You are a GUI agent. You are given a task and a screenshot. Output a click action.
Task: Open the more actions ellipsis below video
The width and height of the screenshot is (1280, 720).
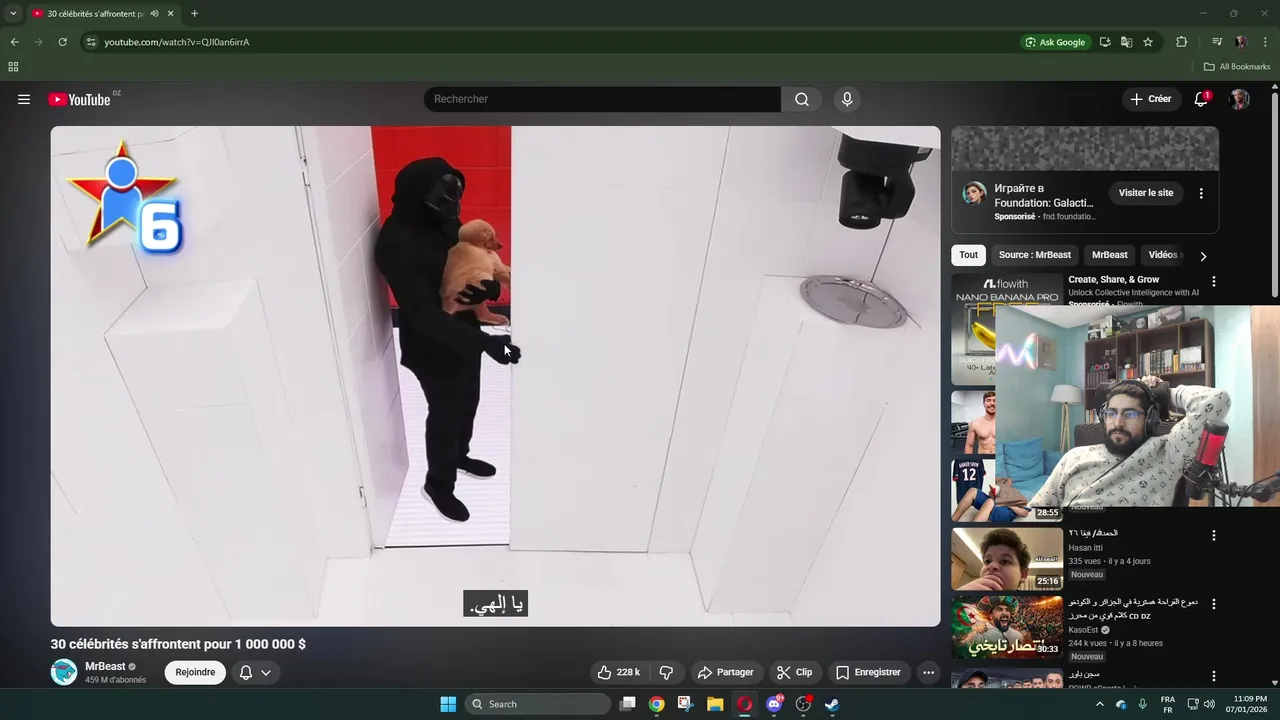tap(928, 672)
